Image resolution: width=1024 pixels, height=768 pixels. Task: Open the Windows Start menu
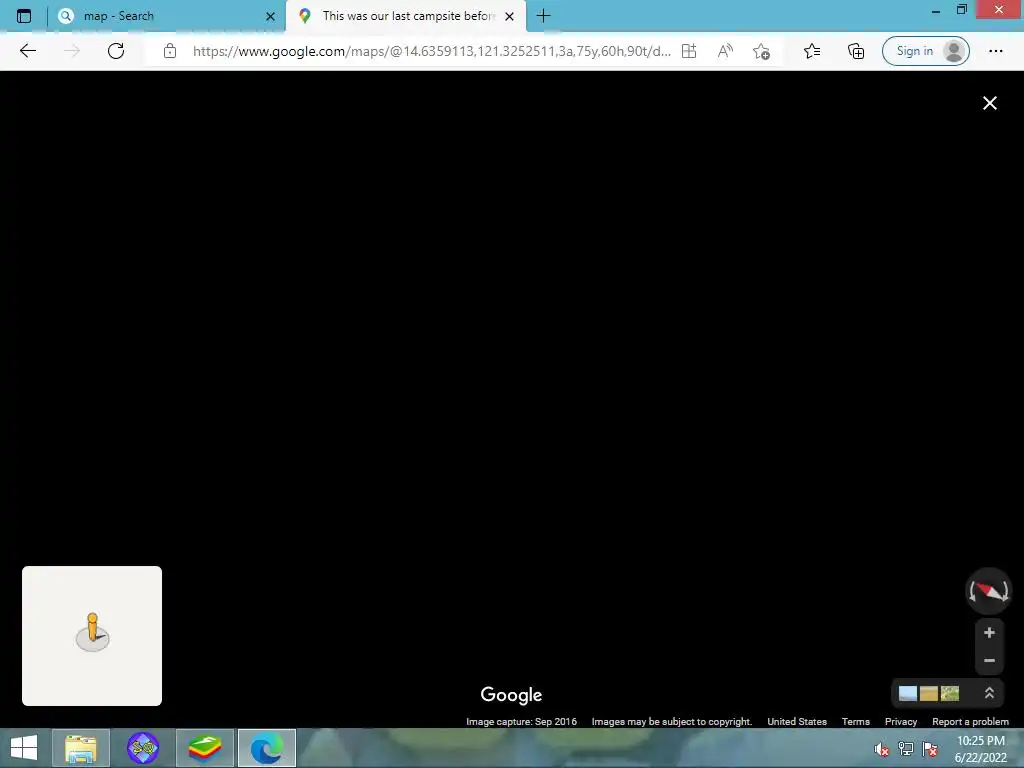[24, 748]
